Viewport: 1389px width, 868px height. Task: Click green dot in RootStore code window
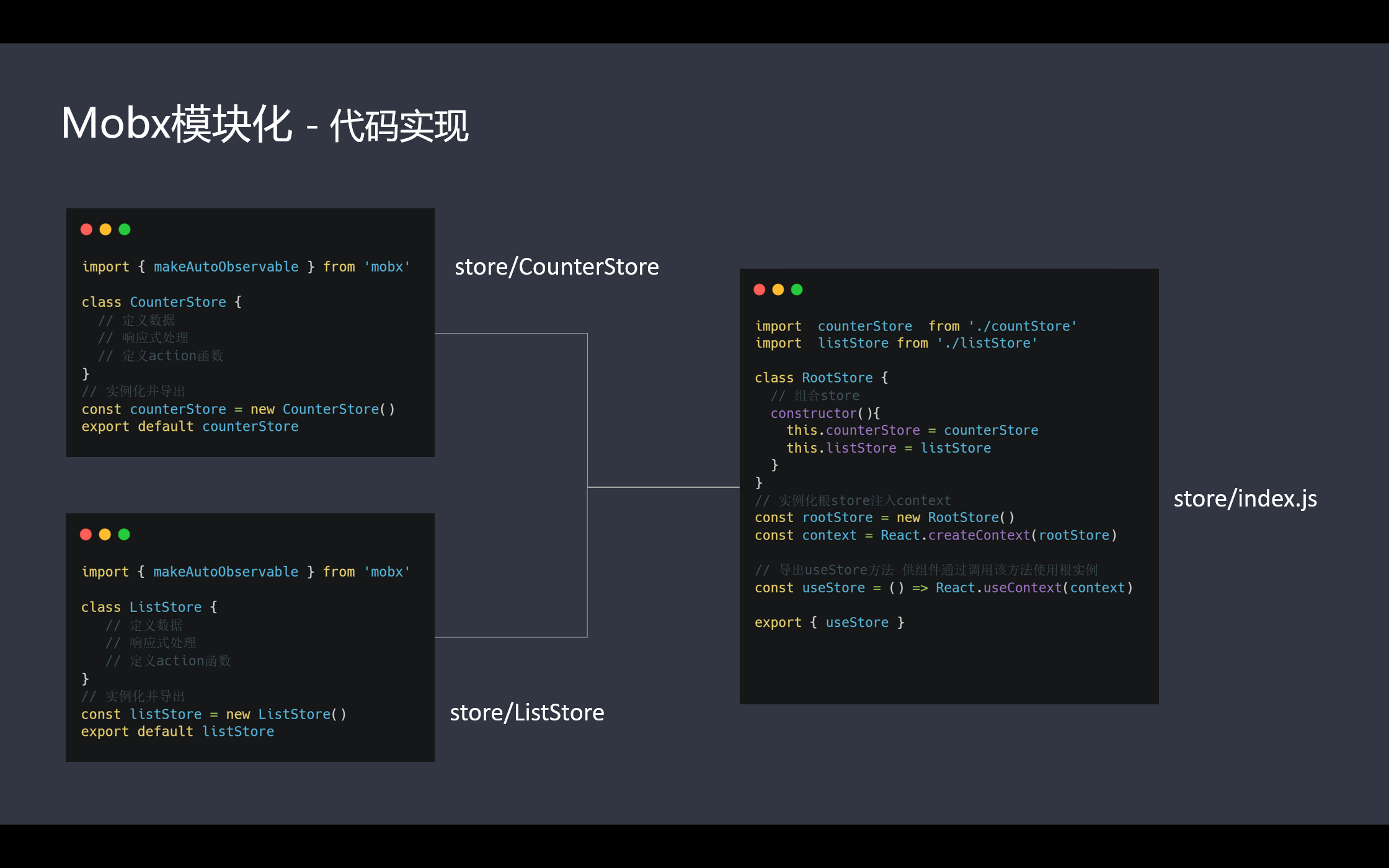(x=797, y=290)
